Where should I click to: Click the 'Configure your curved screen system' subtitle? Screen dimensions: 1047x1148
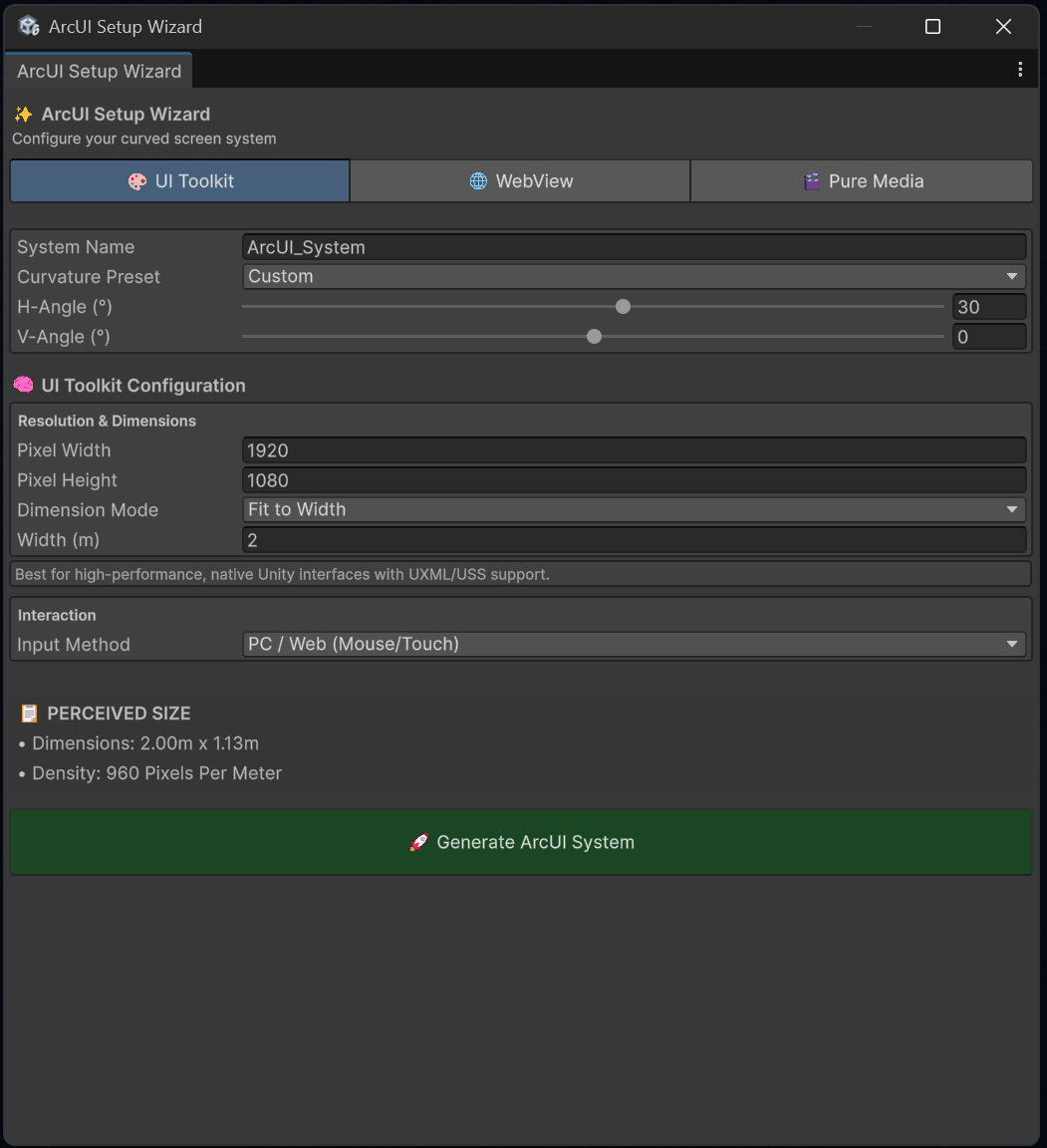[144, 139]
